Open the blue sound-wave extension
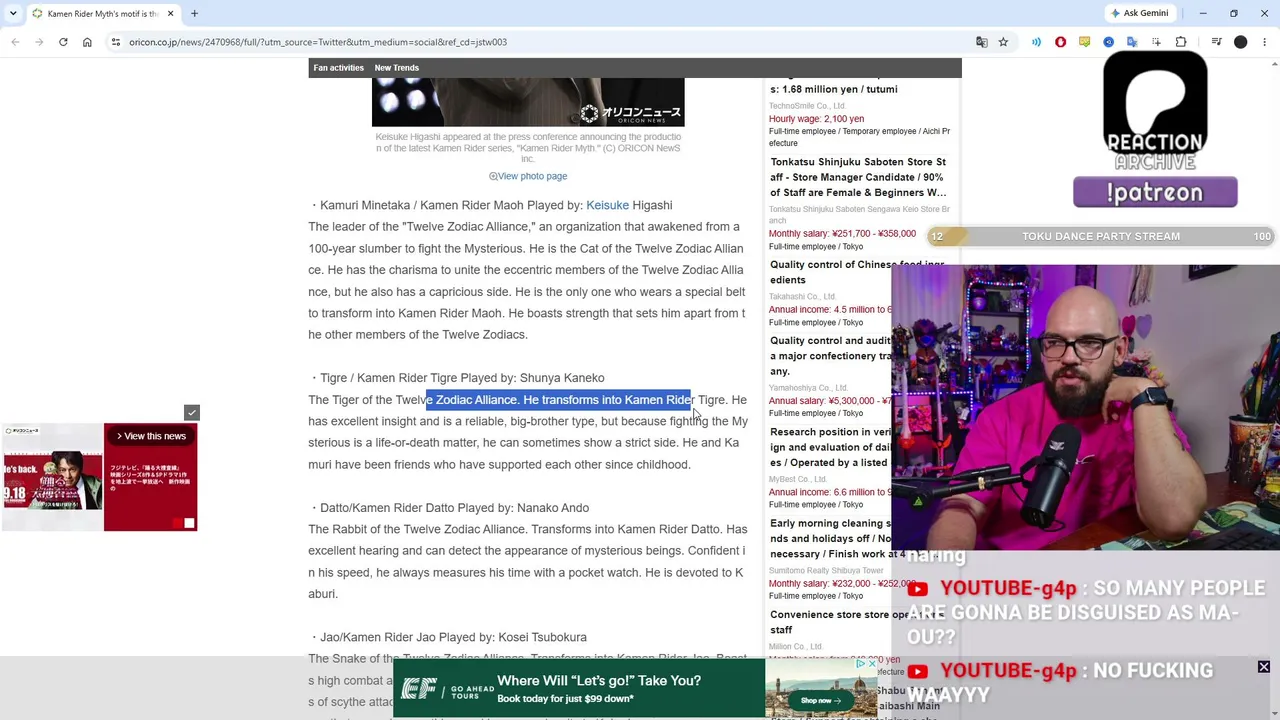Viewport: 1280px width, 720px height. [1036, 42]
